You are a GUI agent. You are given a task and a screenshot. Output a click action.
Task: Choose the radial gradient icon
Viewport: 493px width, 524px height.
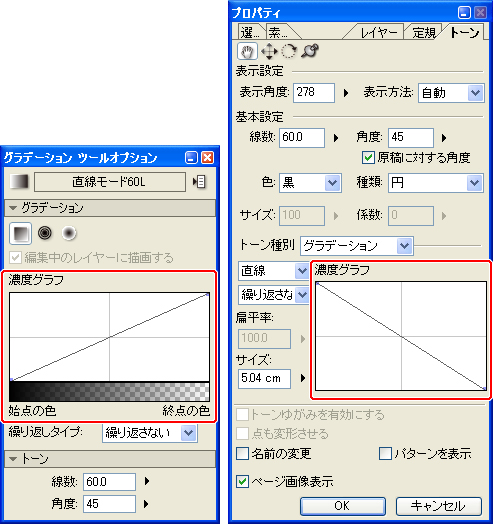(x=69, y=233)
